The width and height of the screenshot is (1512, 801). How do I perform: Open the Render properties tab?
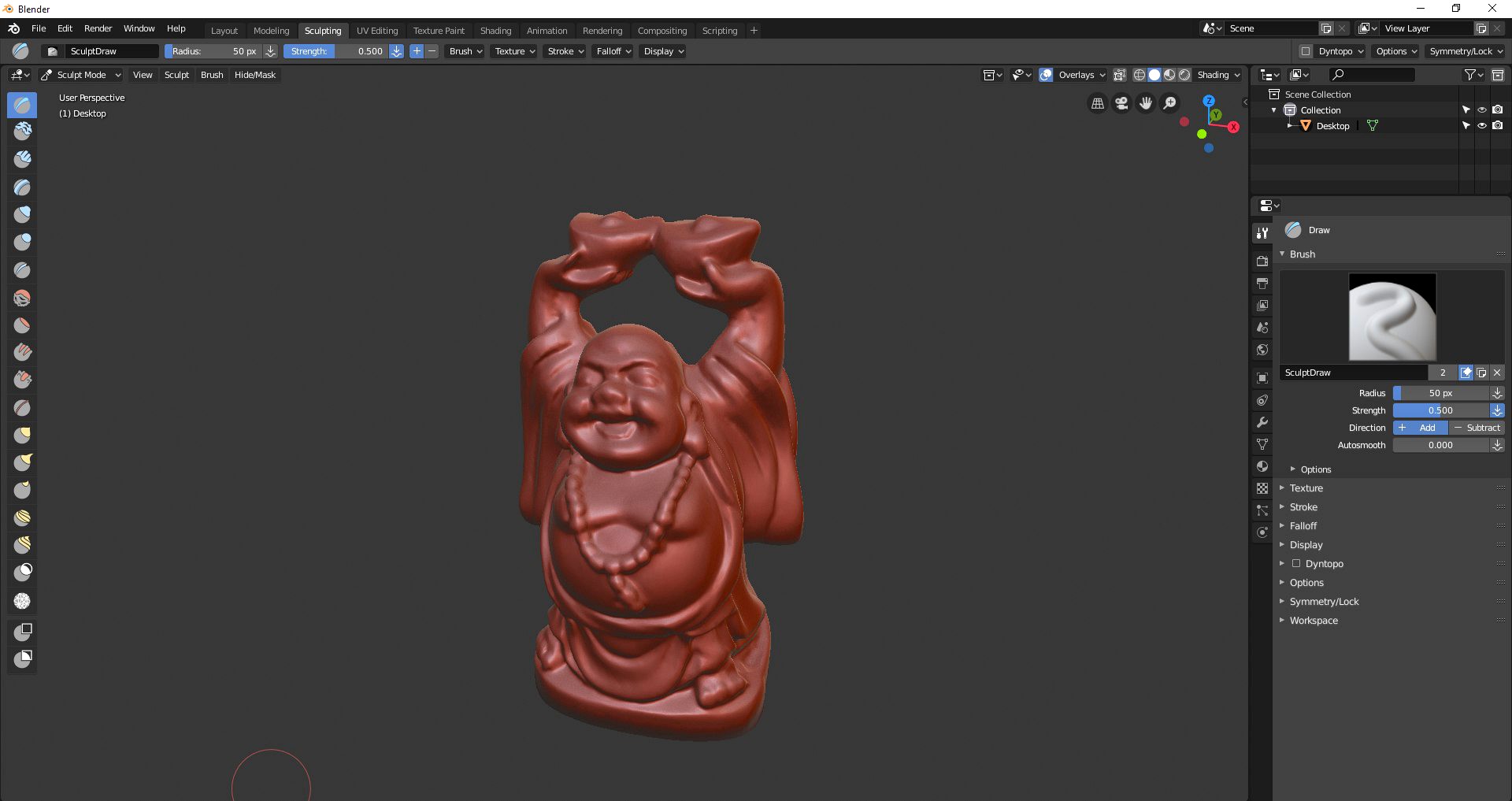[x=1262, y=261]
